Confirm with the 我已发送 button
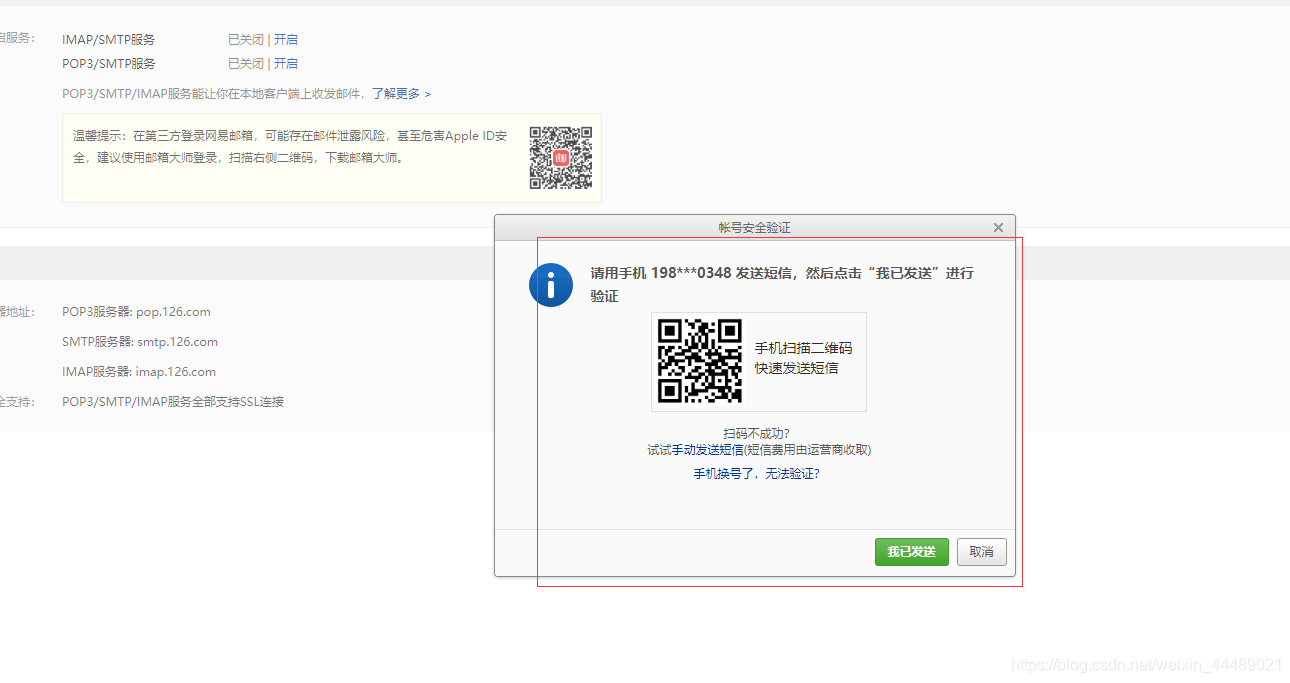Viewport: 1290px width, 683px height. tap(912, 552)
